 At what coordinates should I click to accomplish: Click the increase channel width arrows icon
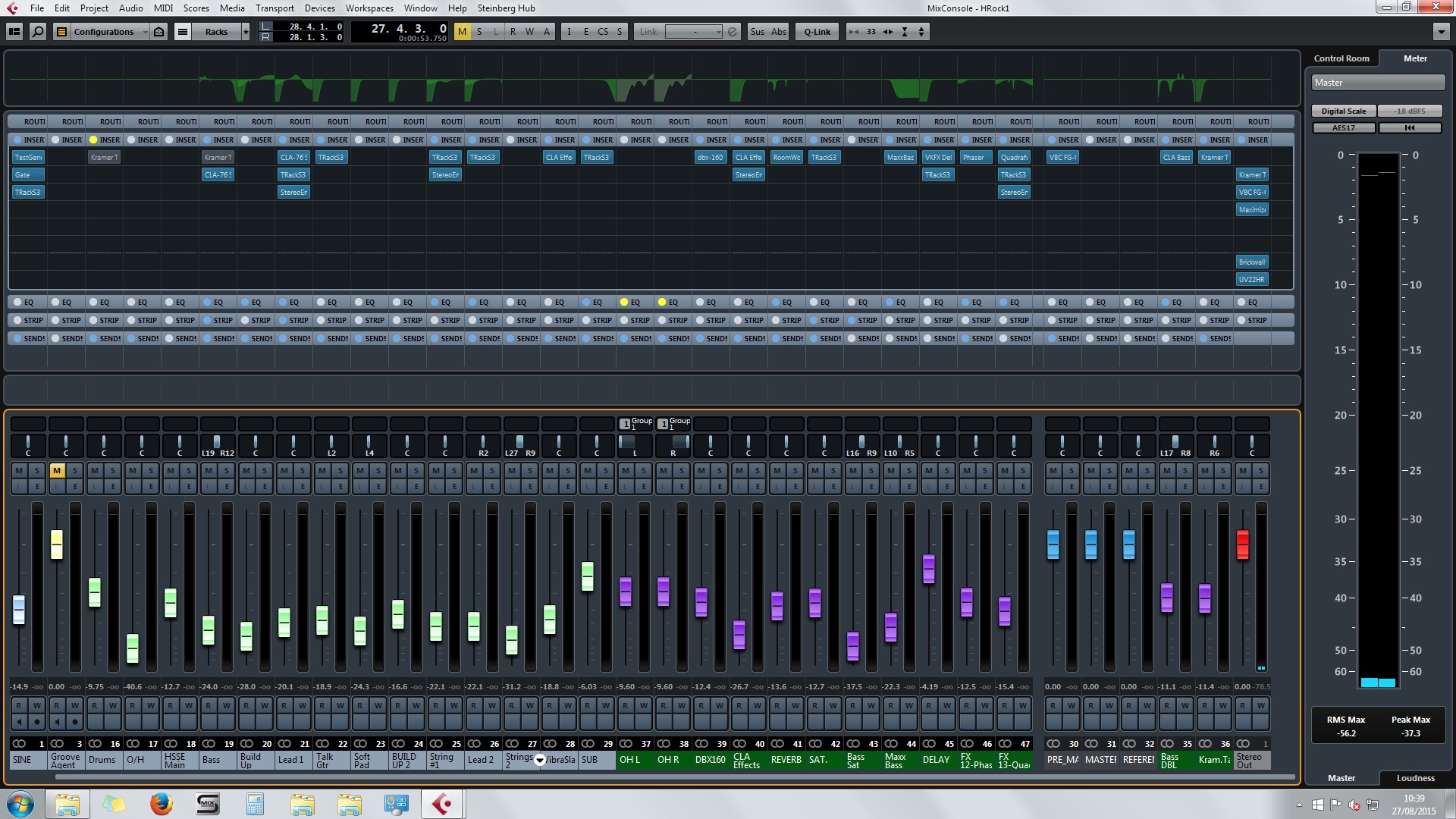(888, 31)
